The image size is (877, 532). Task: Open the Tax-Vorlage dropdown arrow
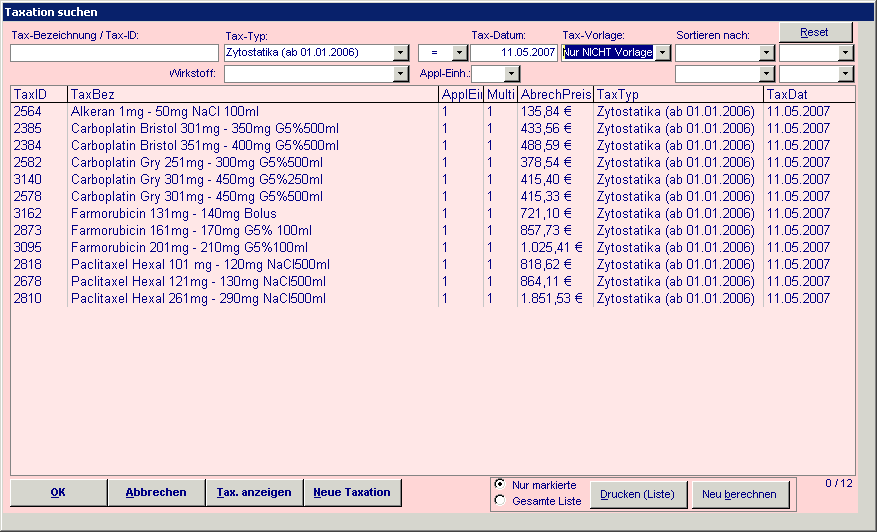pyautogui.click(x=662, y=53)
